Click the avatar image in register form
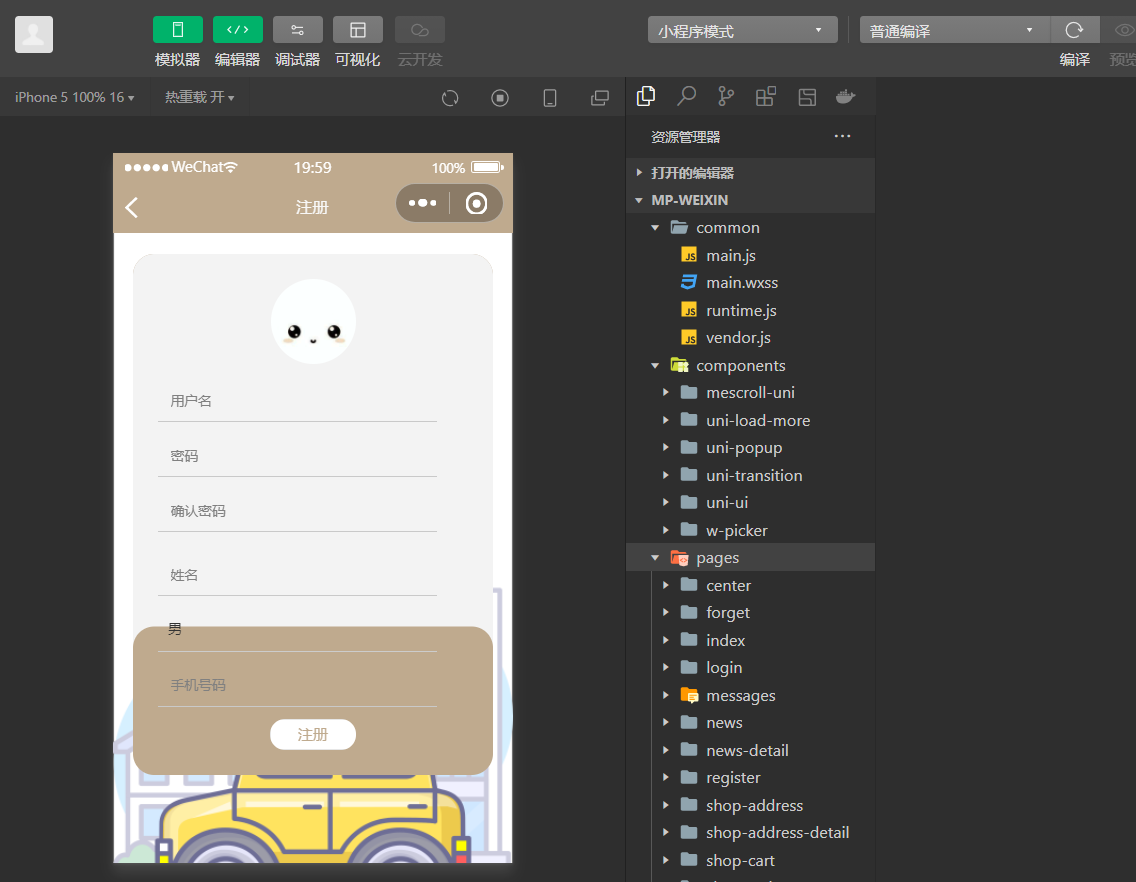The width and height of the screenshot is (1136, 882). click(313, 321)
